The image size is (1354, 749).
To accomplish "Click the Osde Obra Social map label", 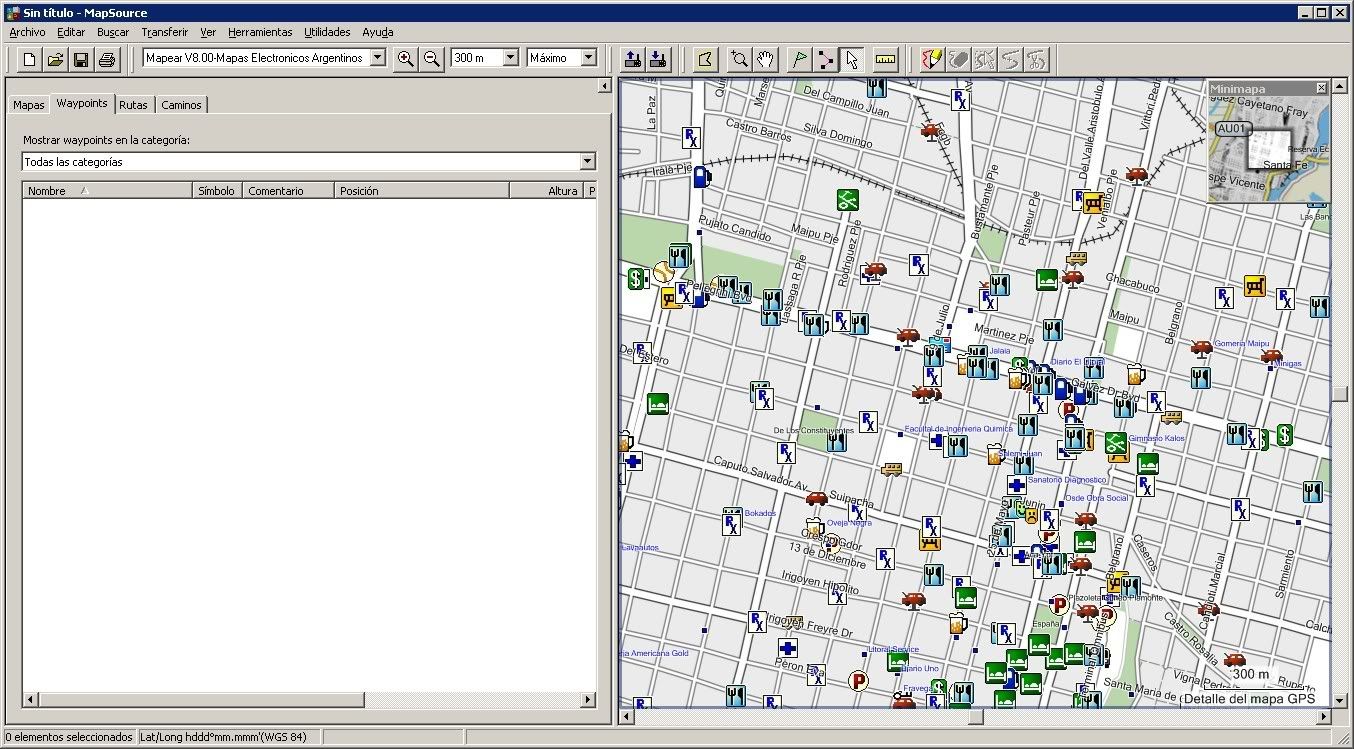I will (x=1096, y=498).
